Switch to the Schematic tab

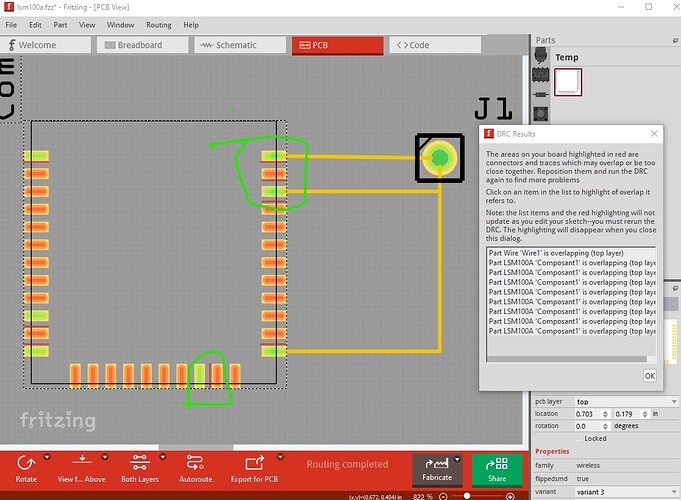(240, 45)
